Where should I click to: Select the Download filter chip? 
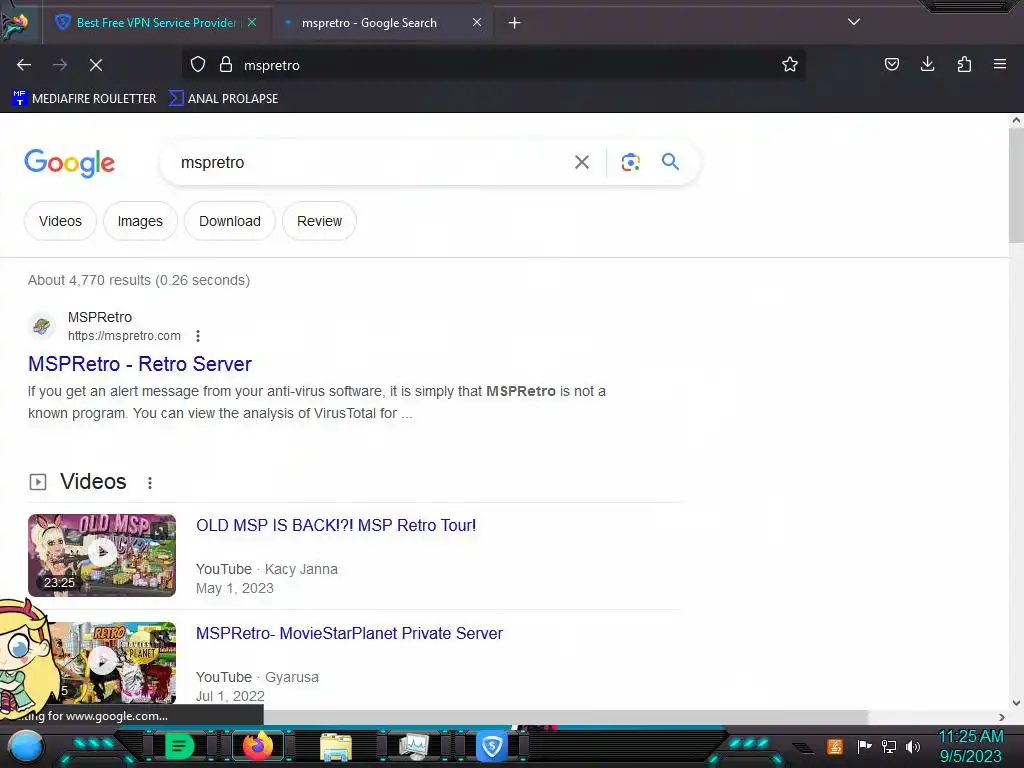tap(230, 221)
